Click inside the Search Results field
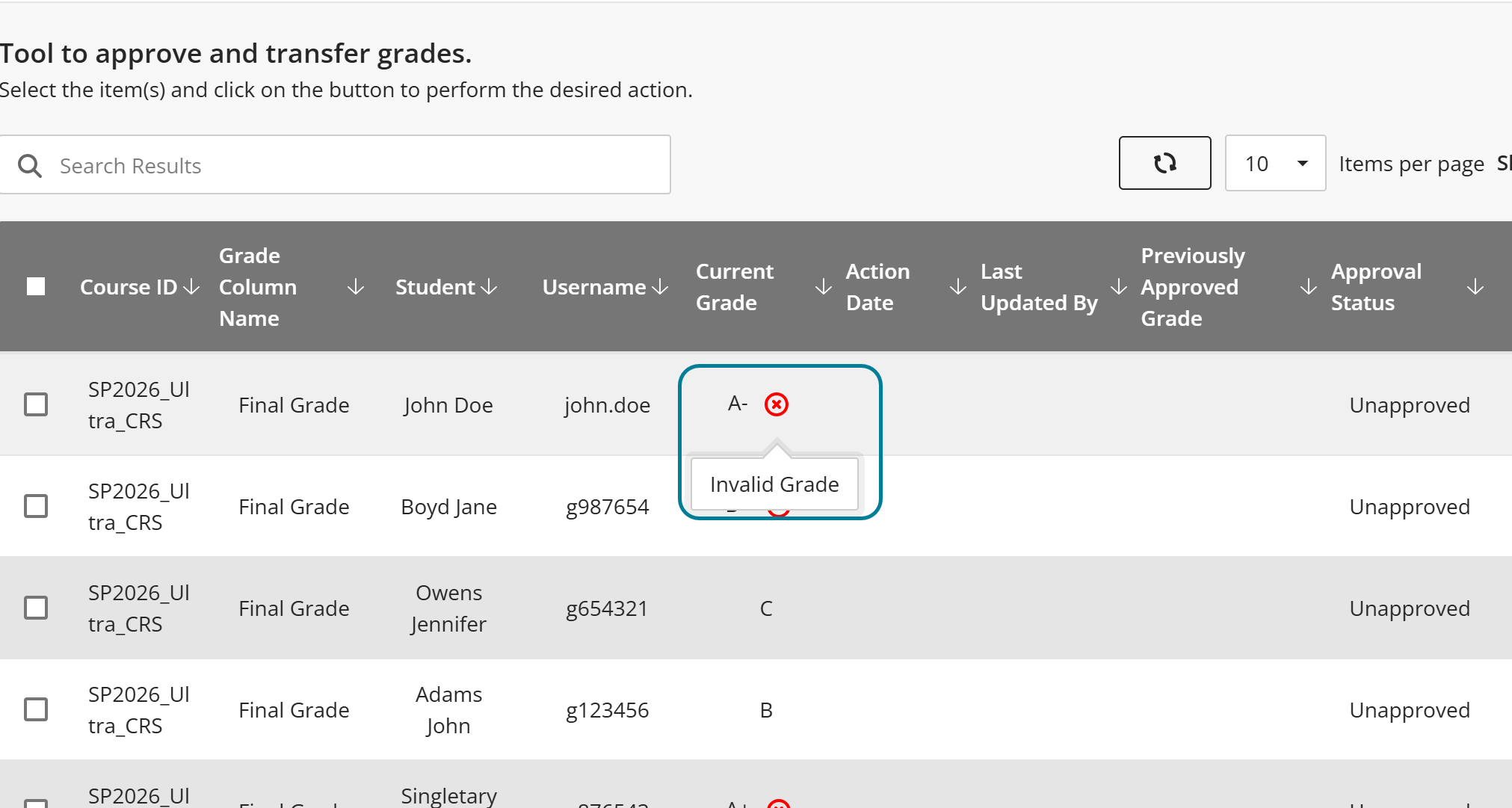The width and height of the screenshot is (1512, 808). (x=336, y=165)
